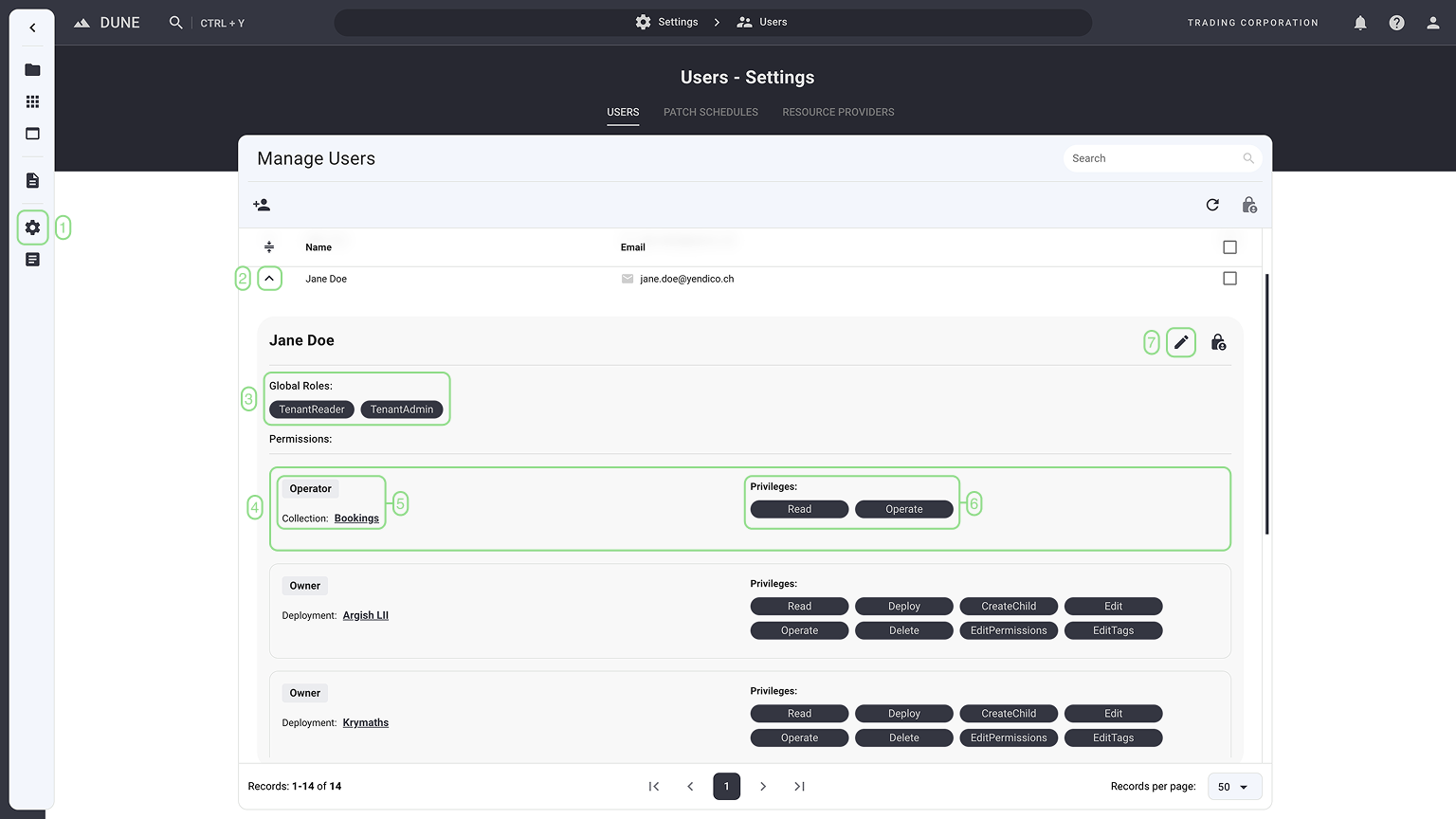Open the apps grid icon in sidebar

[x=32, y=101]
